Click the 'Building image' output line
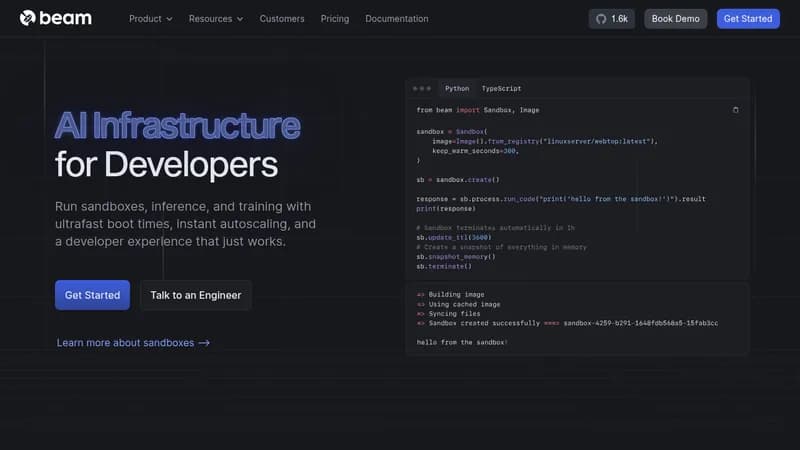The height and width of the screenshot is (450, 800). point(451,294)
